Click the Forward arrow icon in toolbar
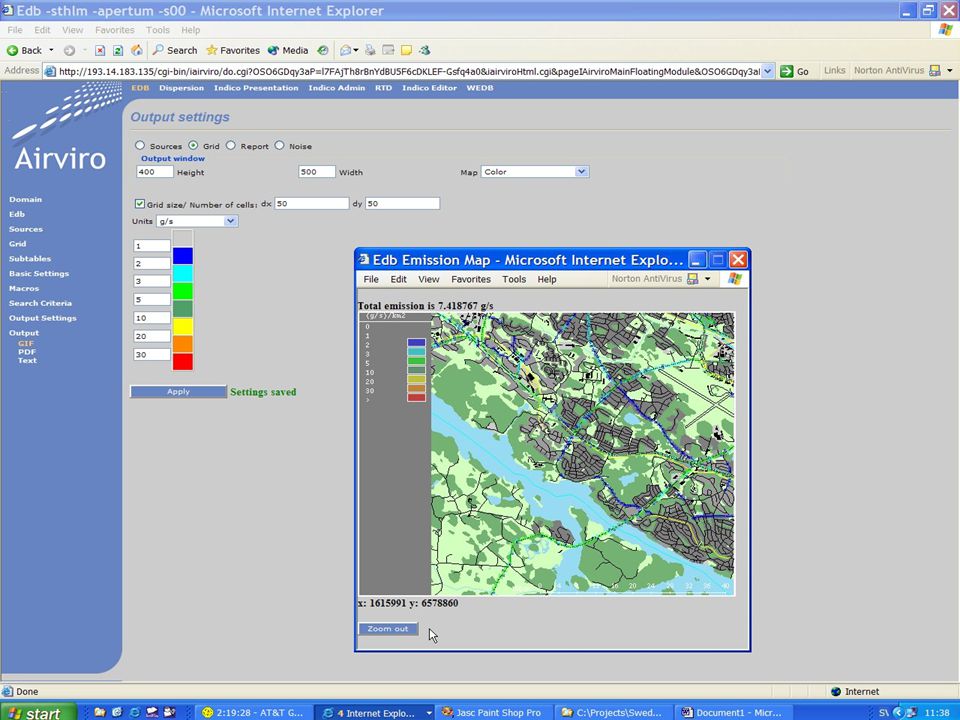 tap(69, 50)
